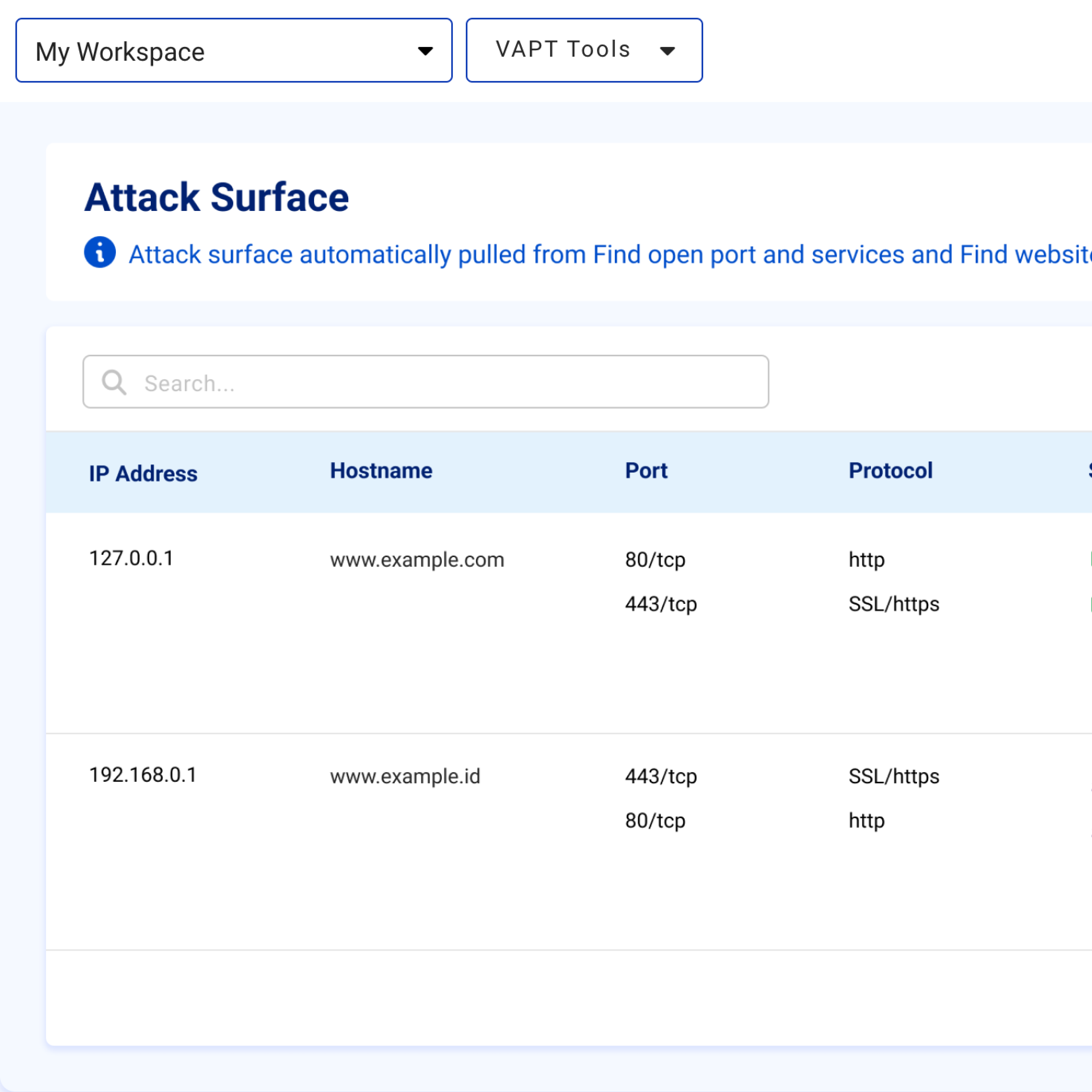Click the Attack Surface page heading
The height and width of the screenshot is (1092, 1092).
[x=216, y=198]
